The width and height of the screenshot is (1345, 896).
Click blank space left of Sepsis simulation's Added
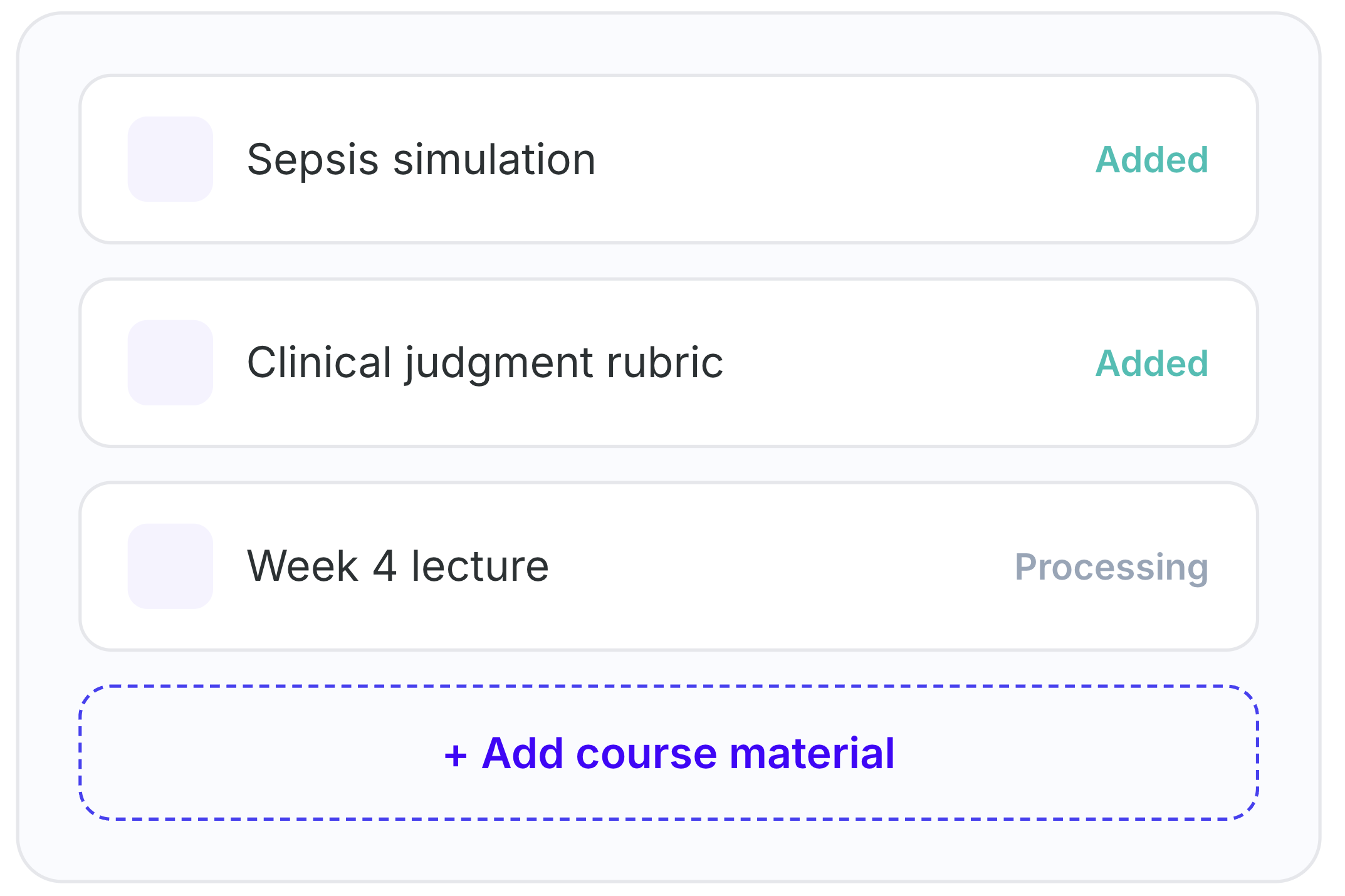pos(846,159)
